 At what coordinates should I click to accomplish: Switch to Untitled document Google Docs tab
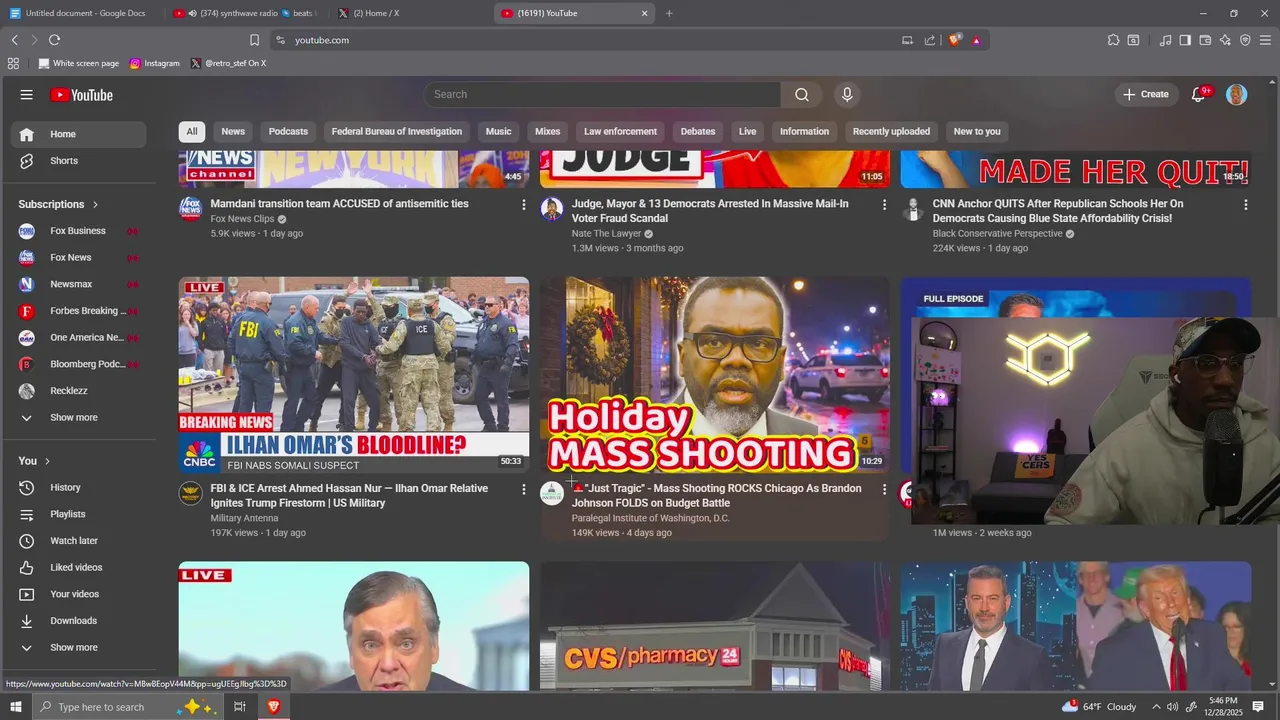tap(82, 13)
